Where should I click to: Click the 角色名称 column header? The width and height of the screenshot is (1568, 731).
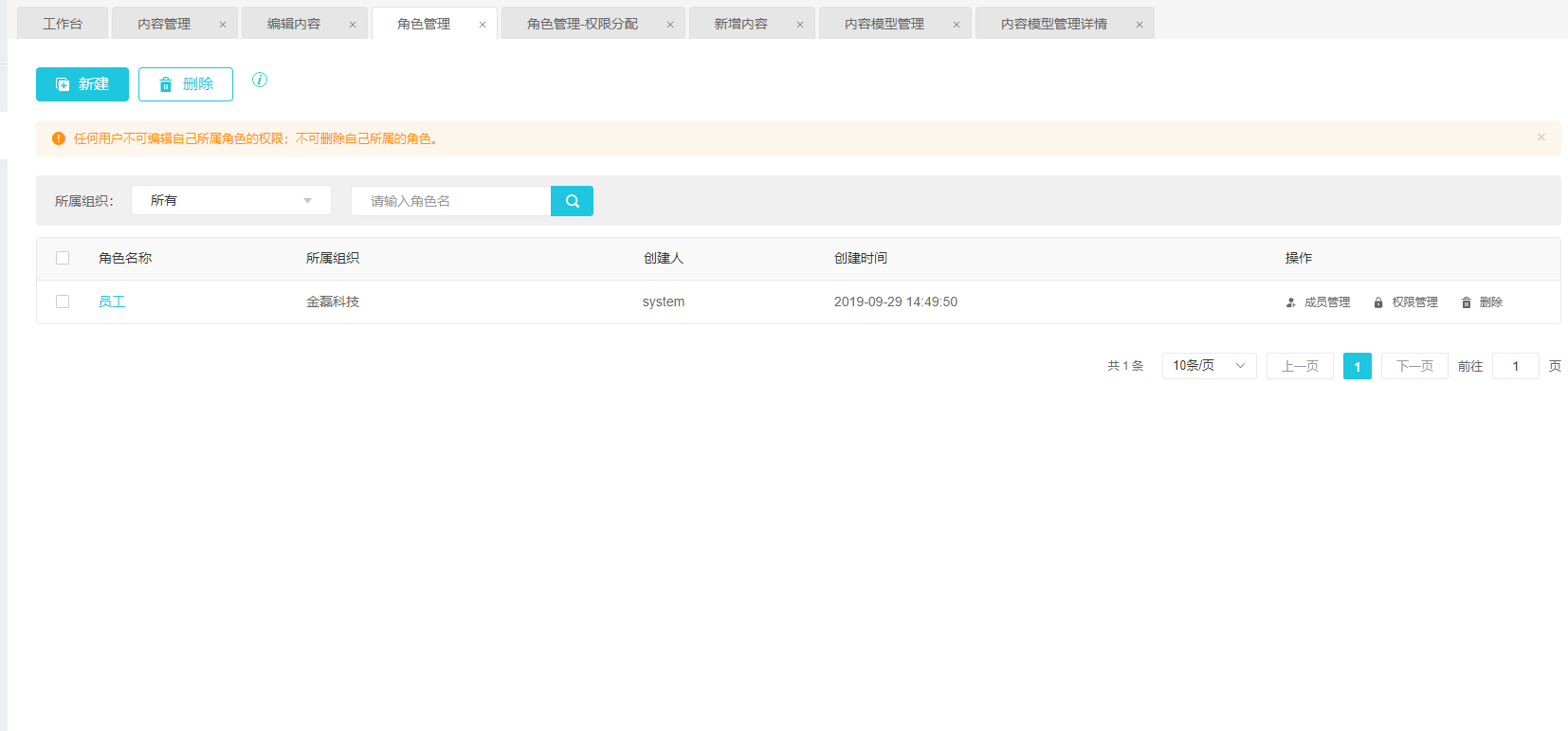tap(125, 258)
